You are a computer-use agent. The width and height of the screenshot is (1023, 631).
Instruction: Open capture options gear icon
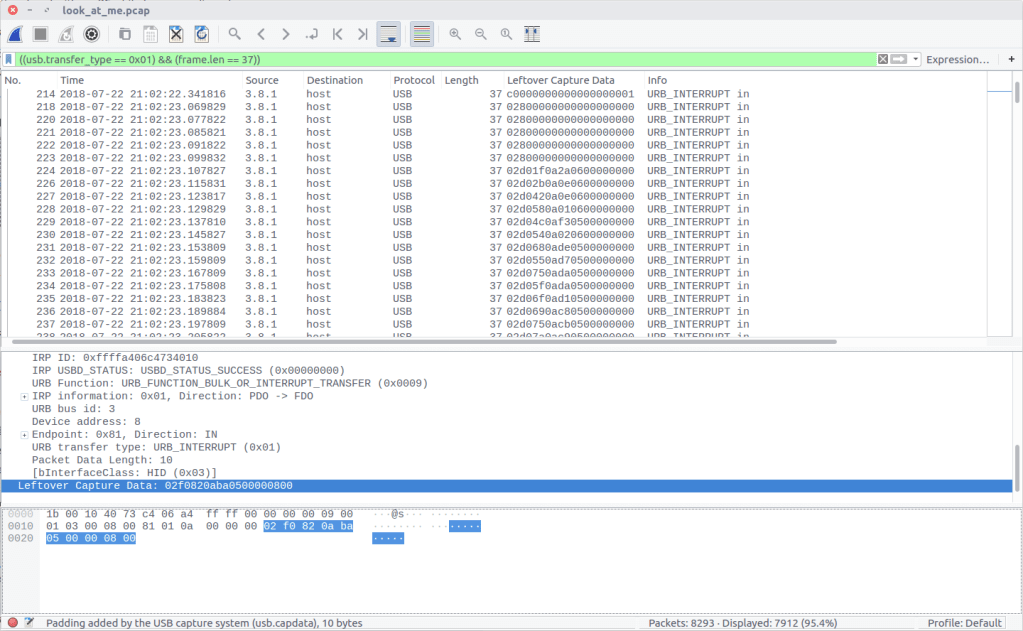[92, 34]
